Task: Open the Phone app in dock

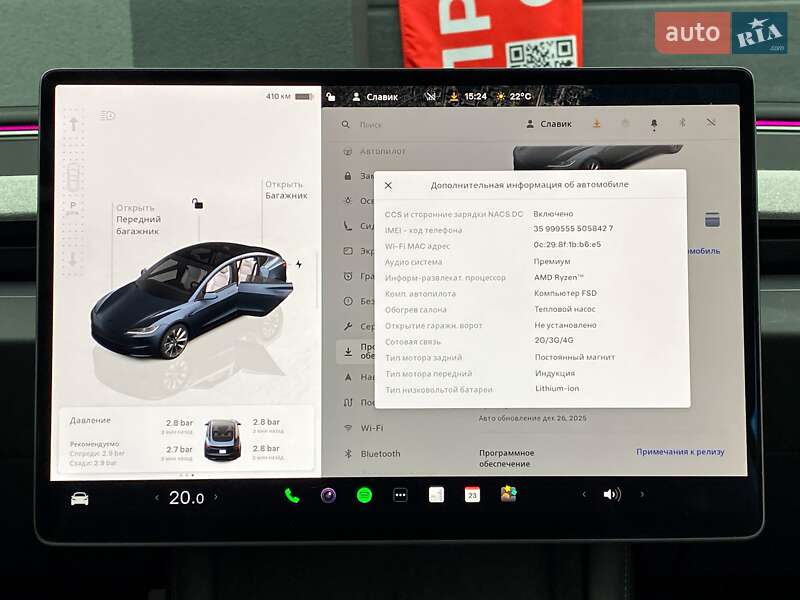Action: [x=292, y=495]
